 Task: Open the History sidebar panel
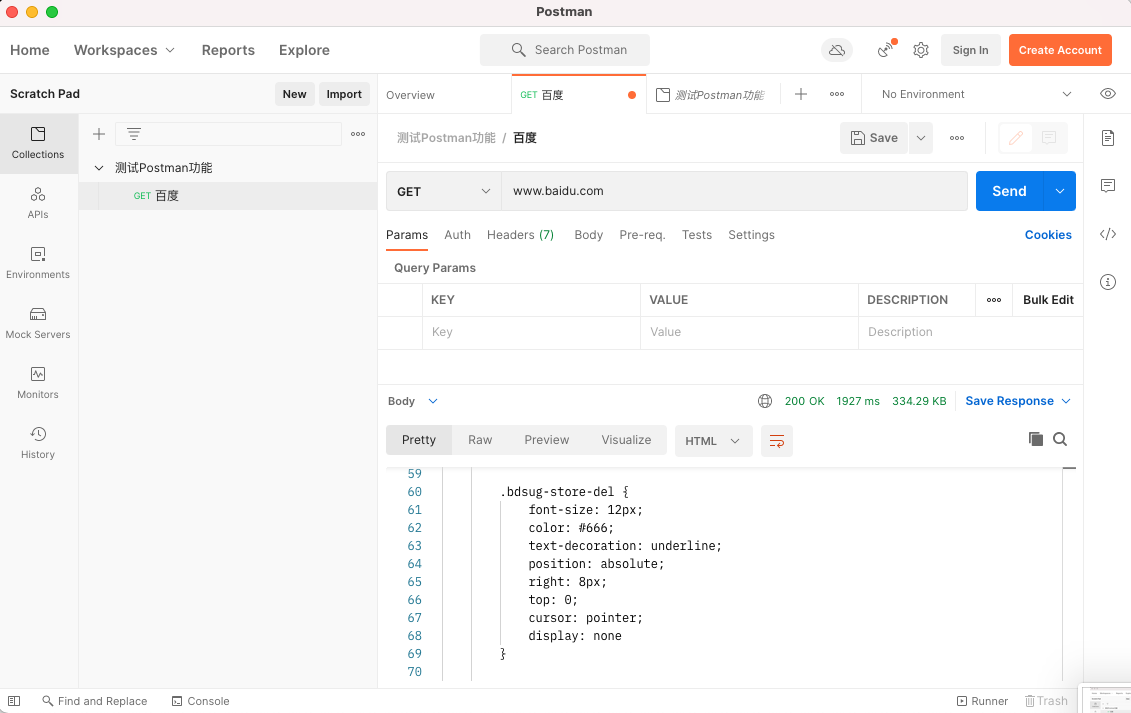click(38, 442)
